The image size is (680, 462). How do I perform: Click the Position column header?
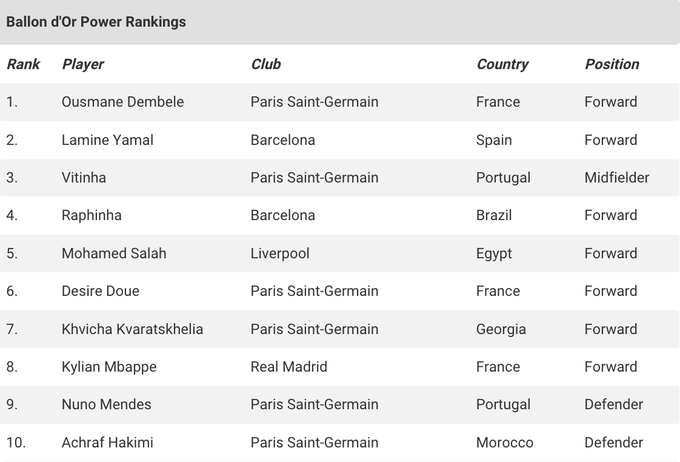pos(612,64)
